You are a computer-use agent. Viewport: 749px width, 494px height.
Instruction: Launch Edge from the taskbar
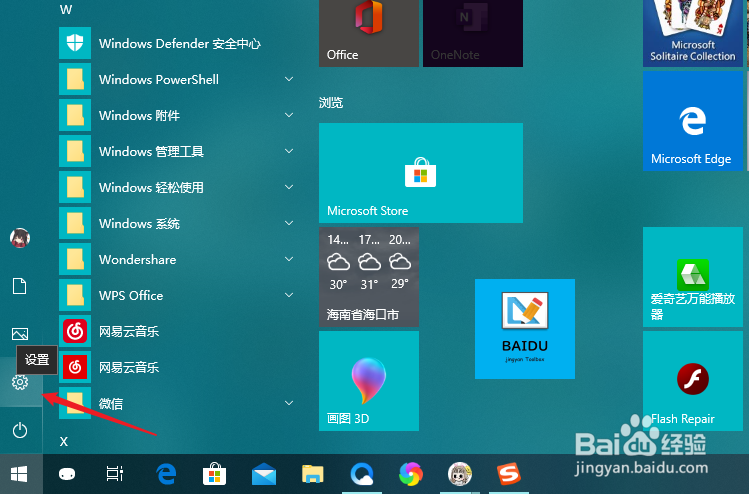166,474
